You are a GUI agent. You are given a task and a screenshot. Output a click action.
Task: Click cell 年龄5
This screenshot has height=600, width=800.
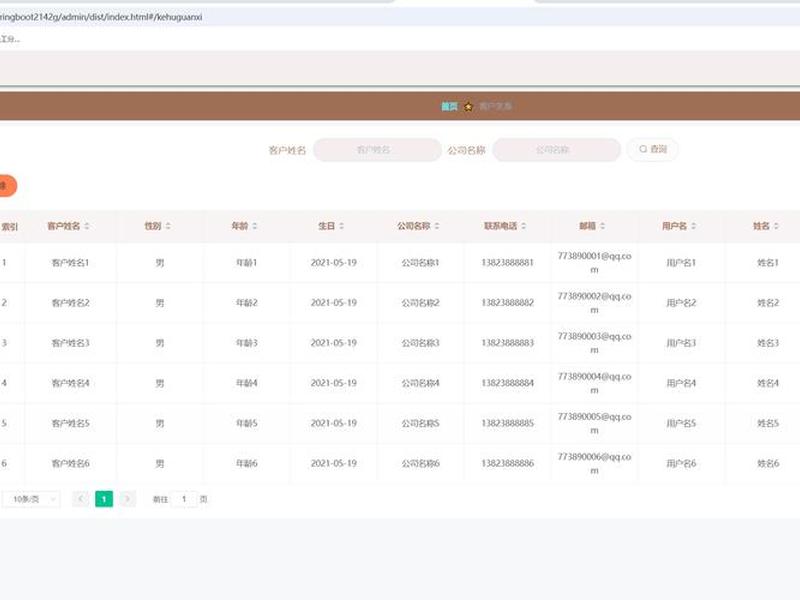point(246,423)
